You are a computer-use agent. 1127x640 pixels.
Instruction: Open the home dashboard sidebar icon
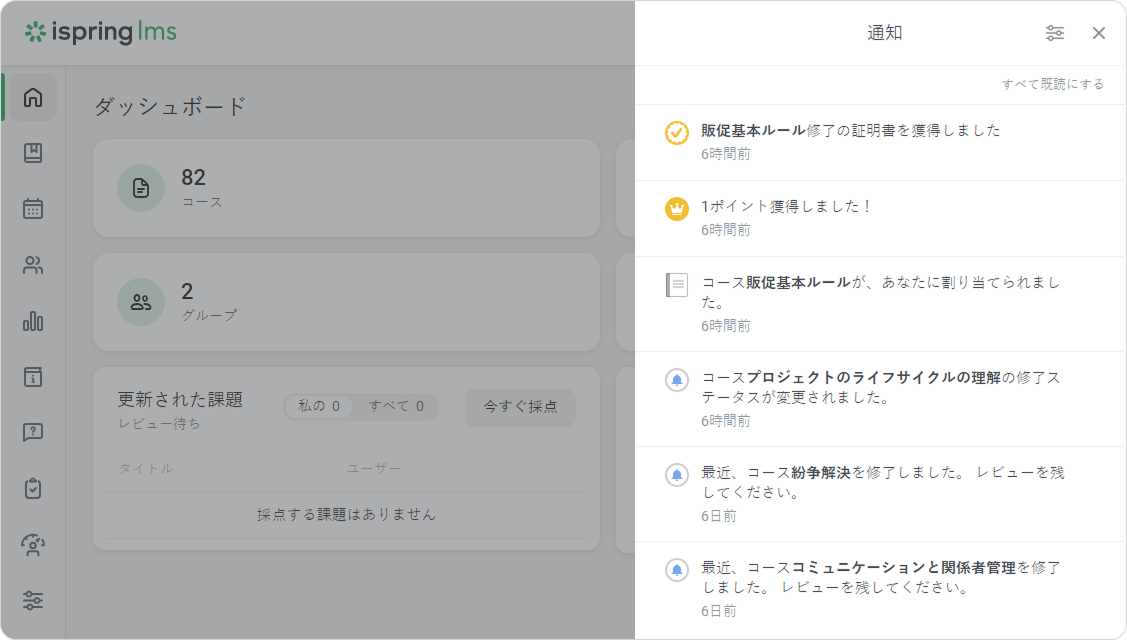click(33, 97)
